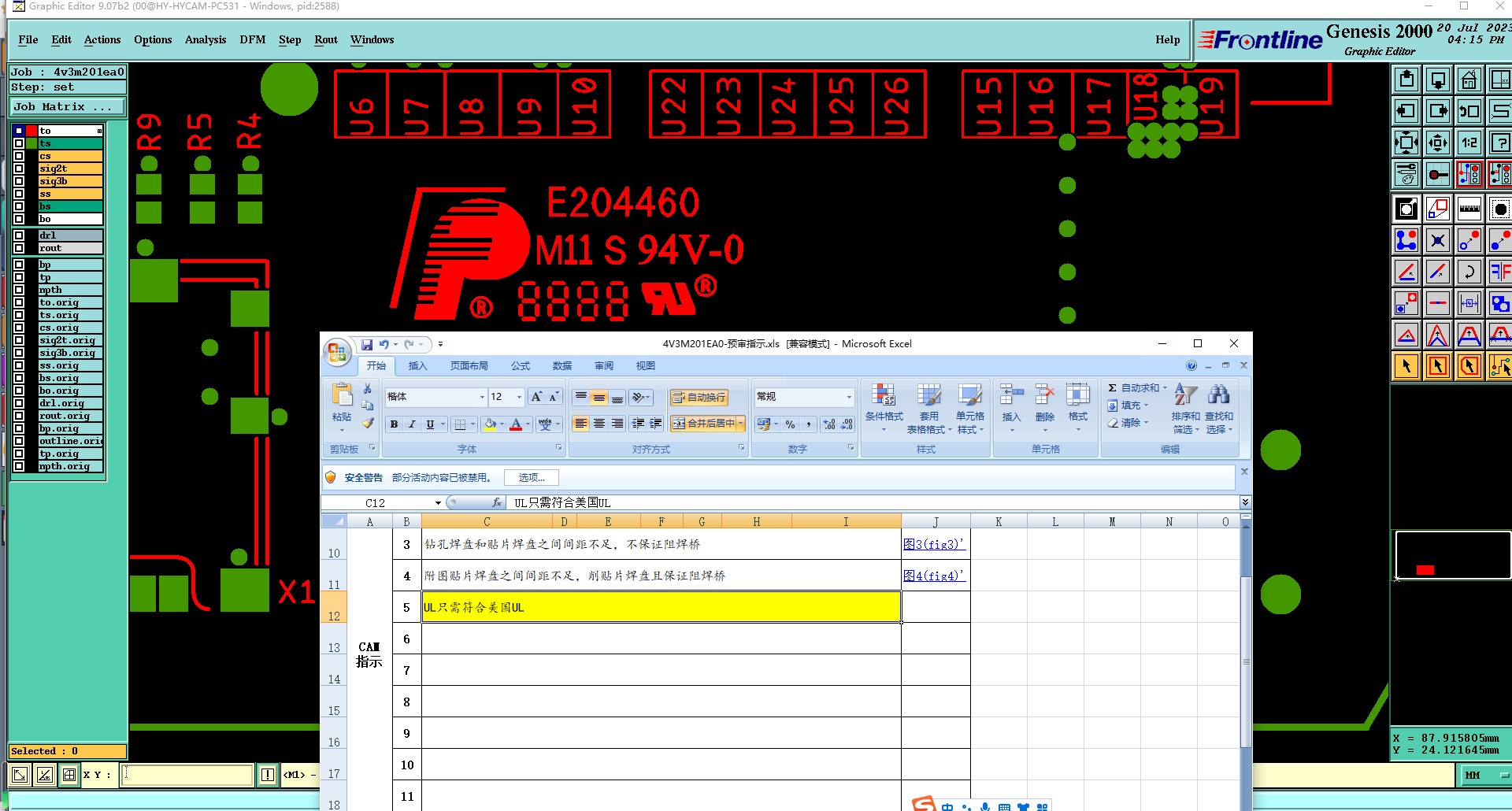Click the Excel vertical scrollbar thumb

1246,661
